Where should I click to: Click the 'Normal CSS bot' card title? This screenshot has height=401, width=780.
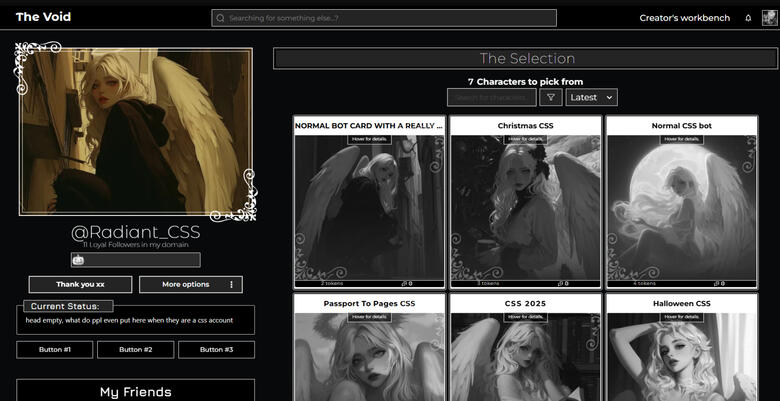click(x=682, y=126)
